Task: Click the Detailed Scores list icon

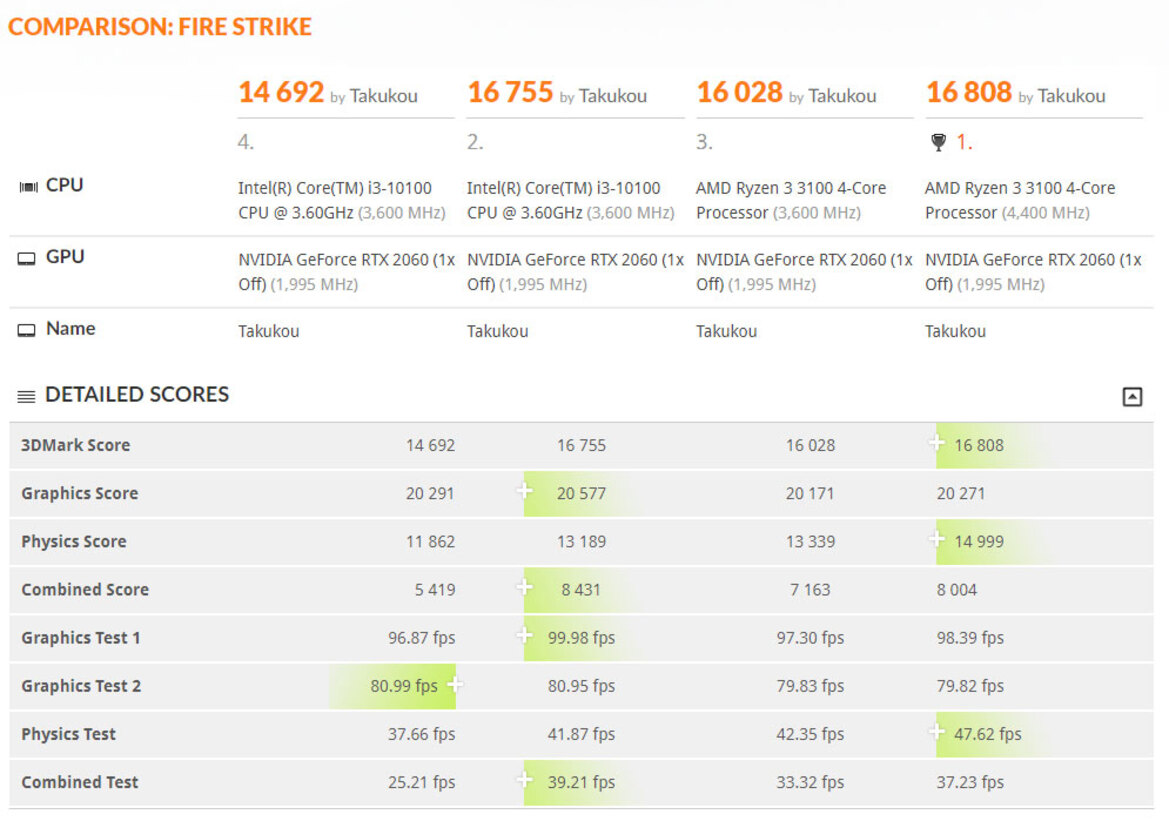Action: (x=26, y=396)
